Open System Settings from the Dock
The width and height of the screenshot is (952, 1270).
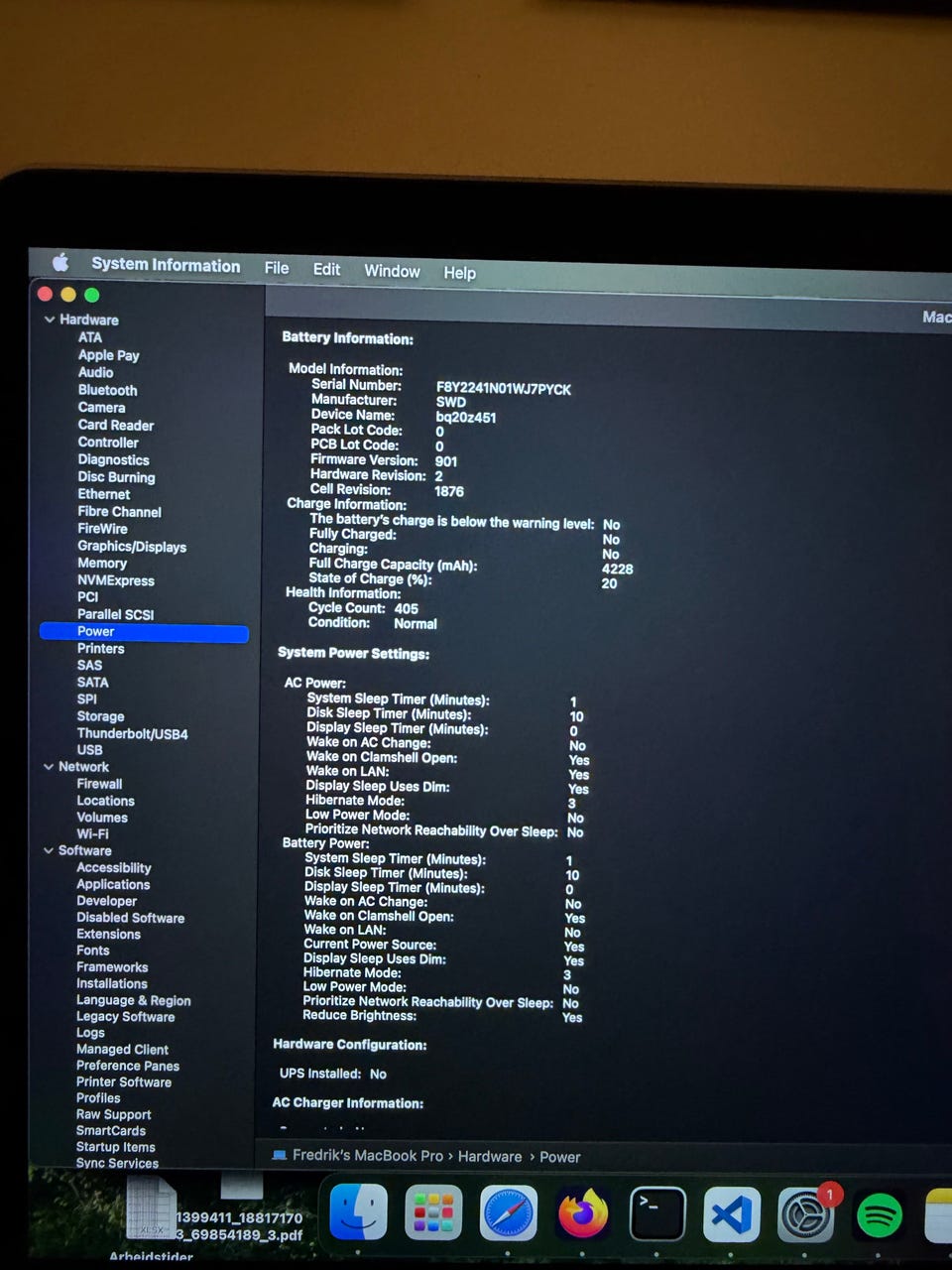(805, 1213)
